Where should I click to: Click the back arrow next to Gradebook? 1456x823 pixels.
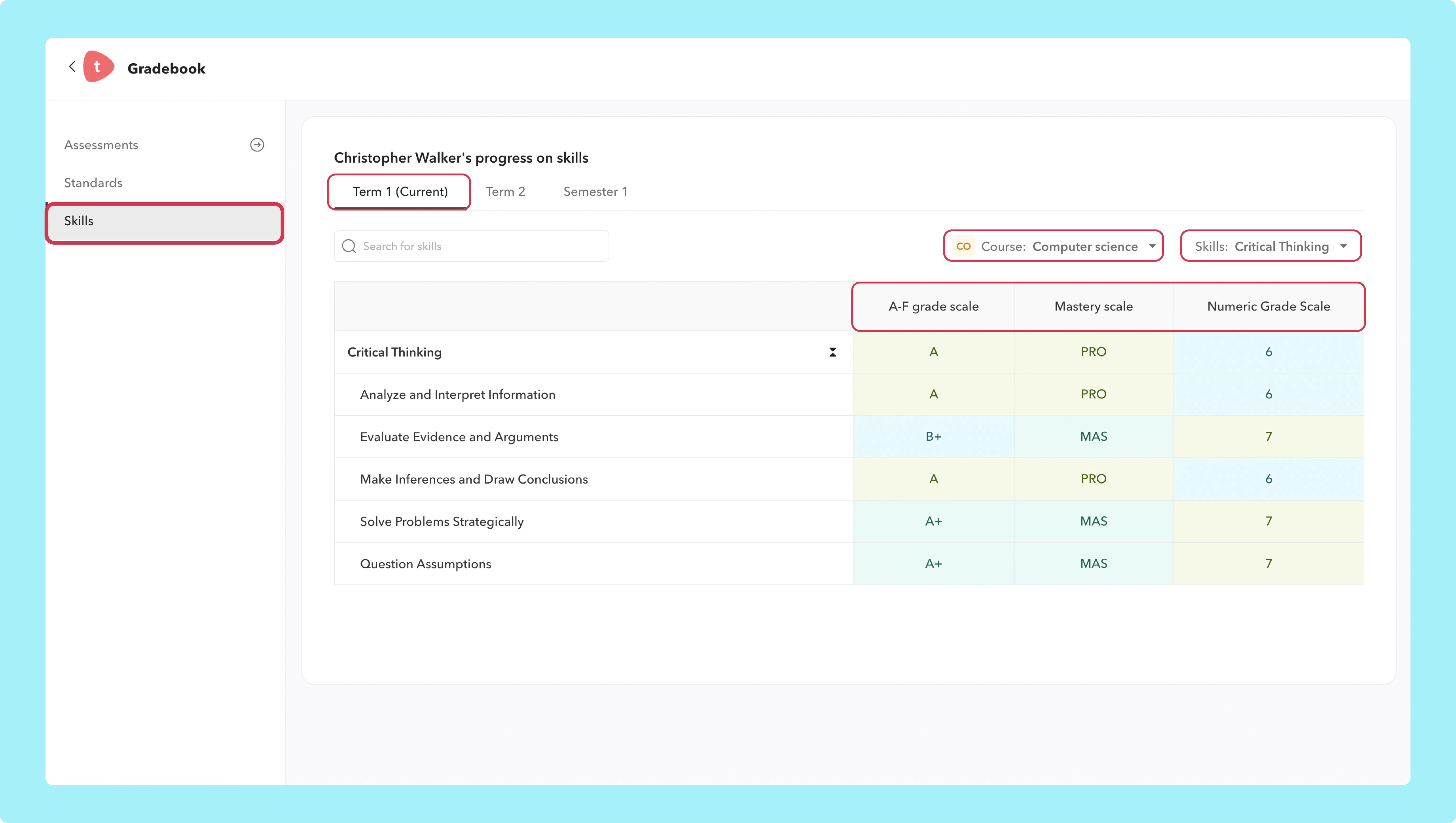72,67
